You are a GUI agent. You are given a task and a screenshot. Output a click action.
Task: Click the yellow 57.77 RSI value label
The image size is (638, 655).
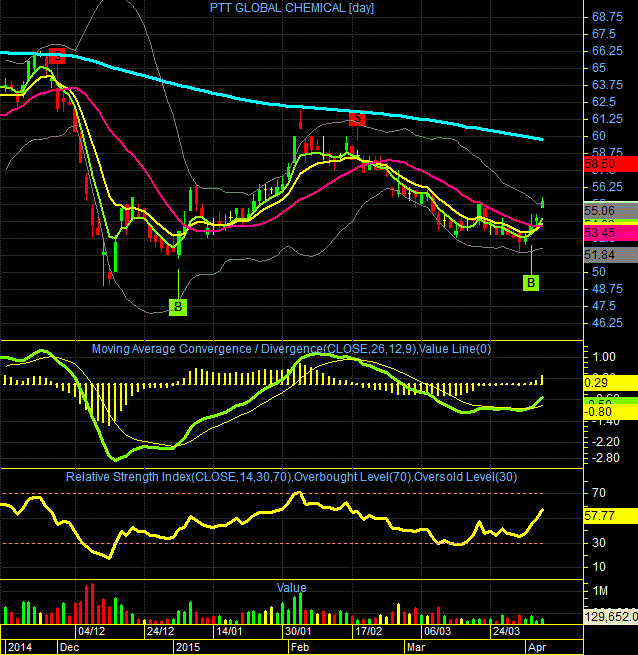pyautogui.click(x=611, y=516)
